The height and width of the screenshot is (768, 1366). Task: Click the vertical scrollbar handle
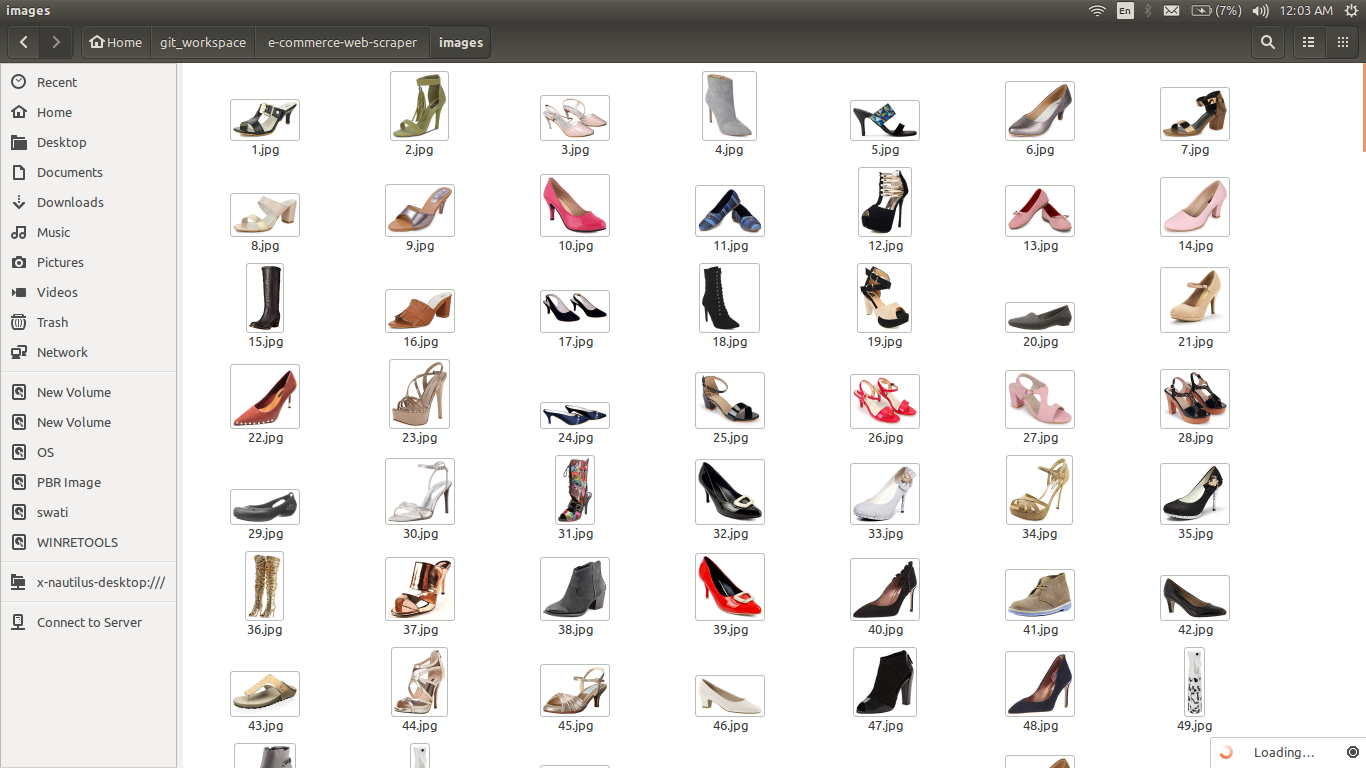pyautogui.click(x=1362, y=108)
